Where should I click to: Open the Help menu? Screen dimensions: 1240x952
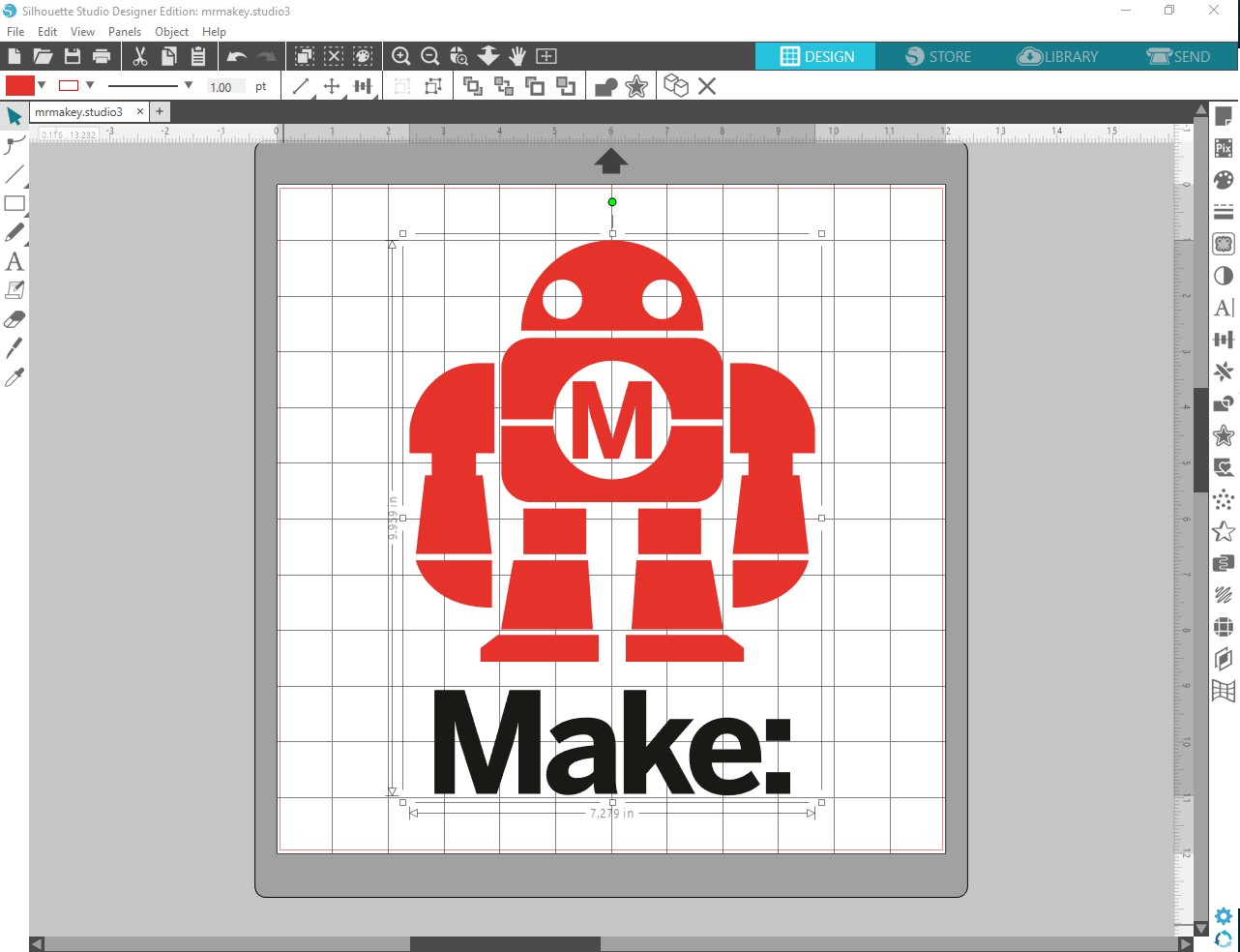pyautogui.click(x=214, y=32)
